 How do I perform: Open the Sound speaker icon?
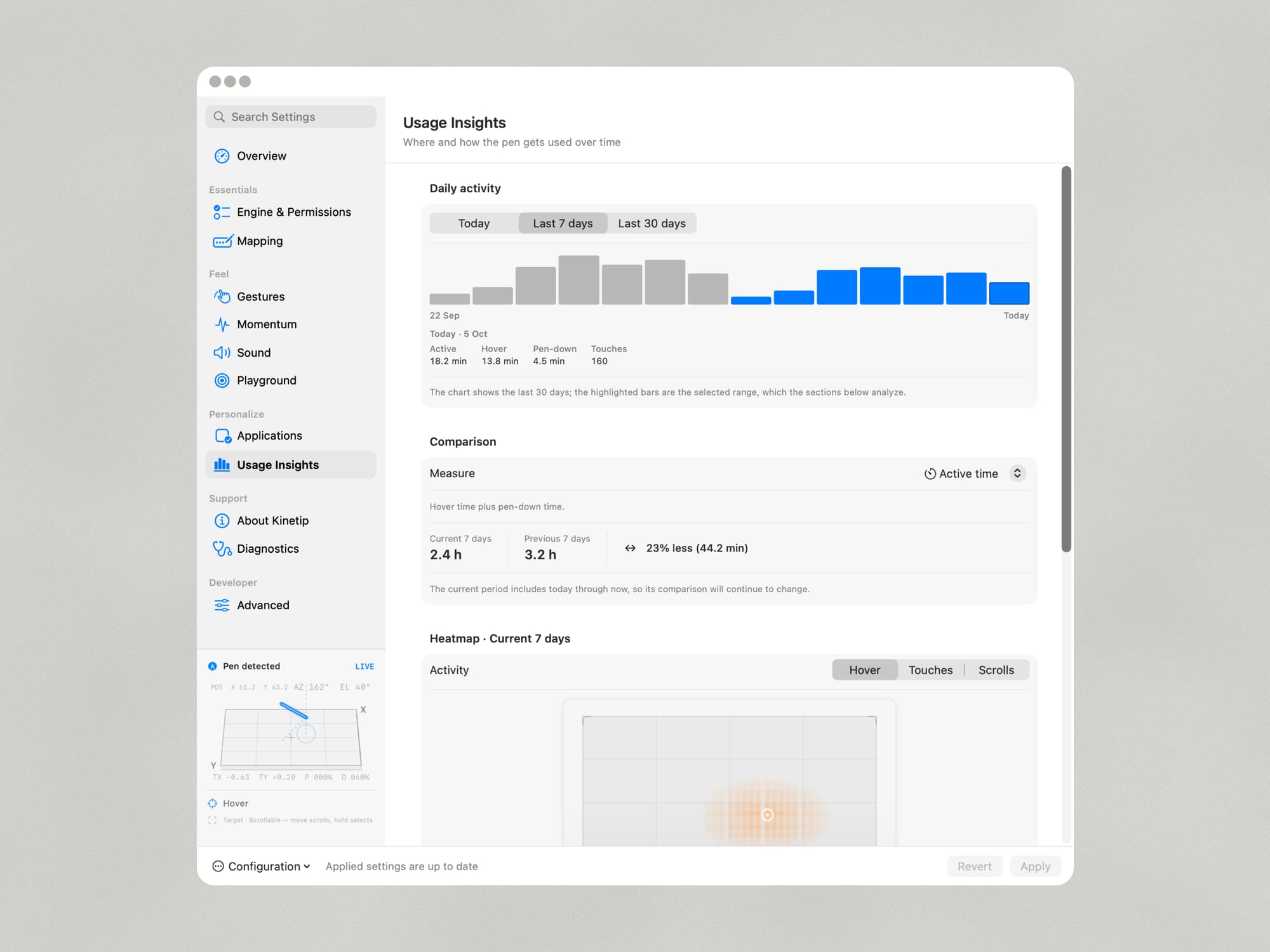point(222,352)
